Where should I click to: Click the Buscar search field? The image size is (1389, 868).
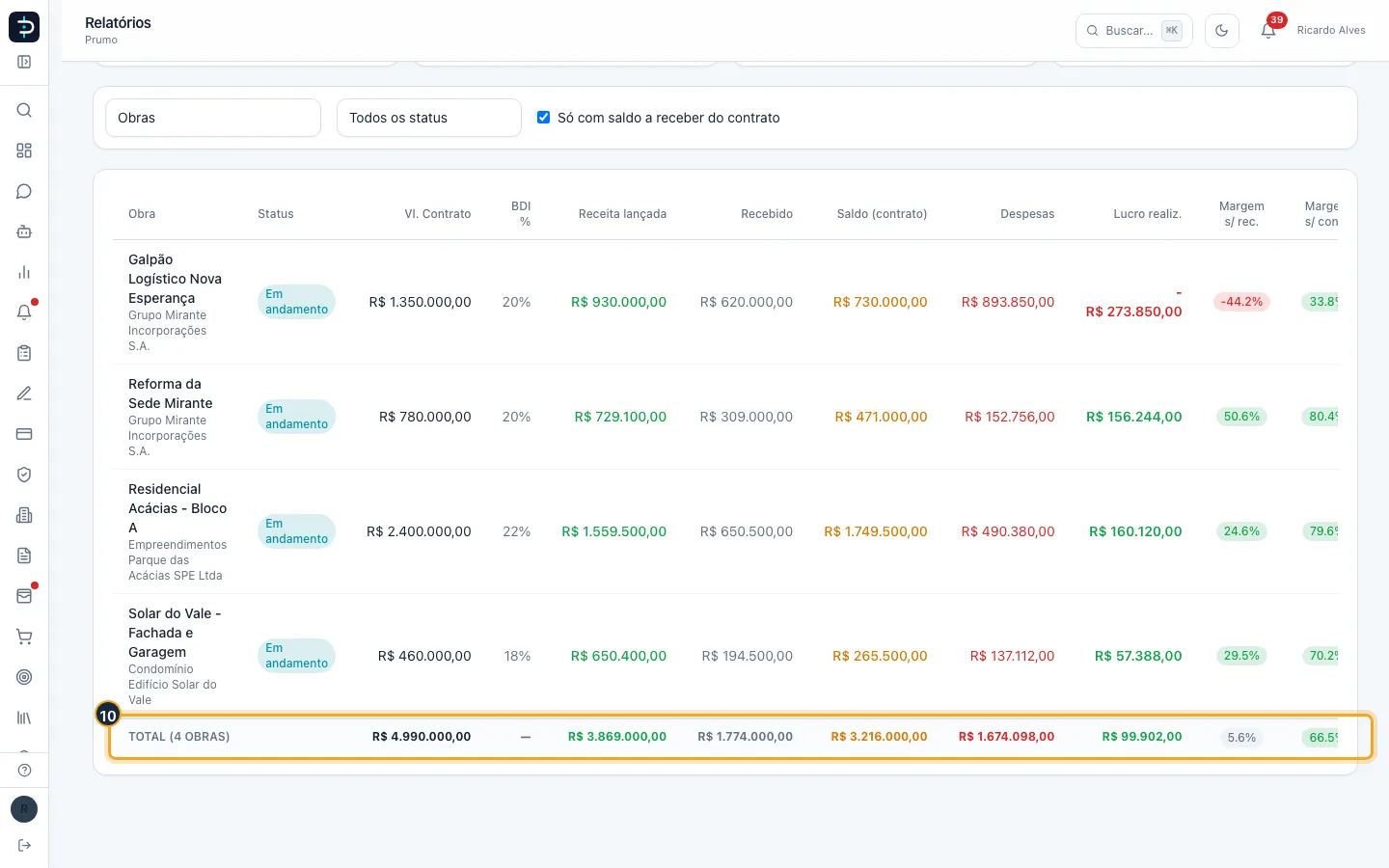pyautogui.click(x=1134, y=31)
